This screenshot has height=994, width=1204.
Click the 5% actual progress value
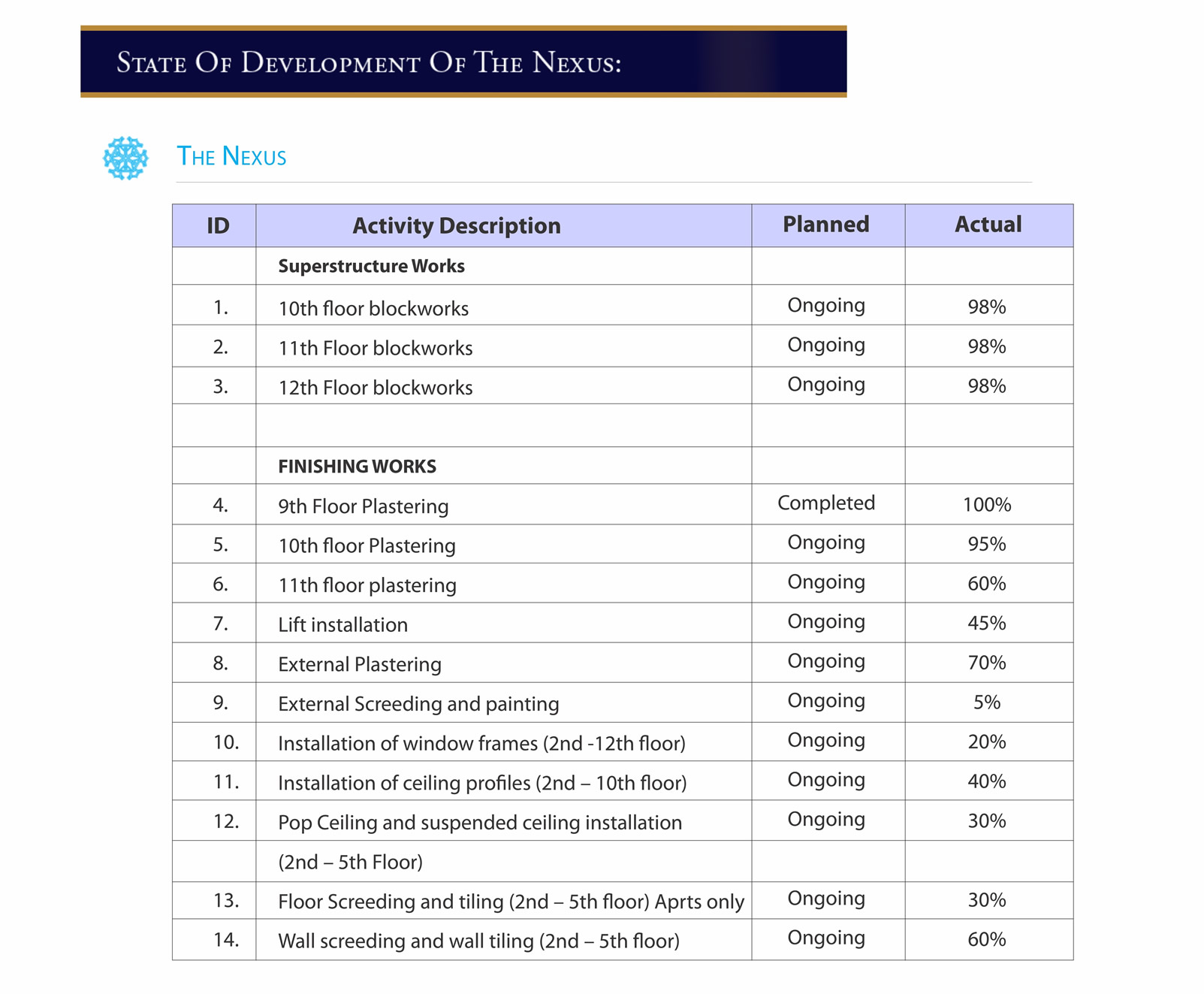tap(986, 702)
